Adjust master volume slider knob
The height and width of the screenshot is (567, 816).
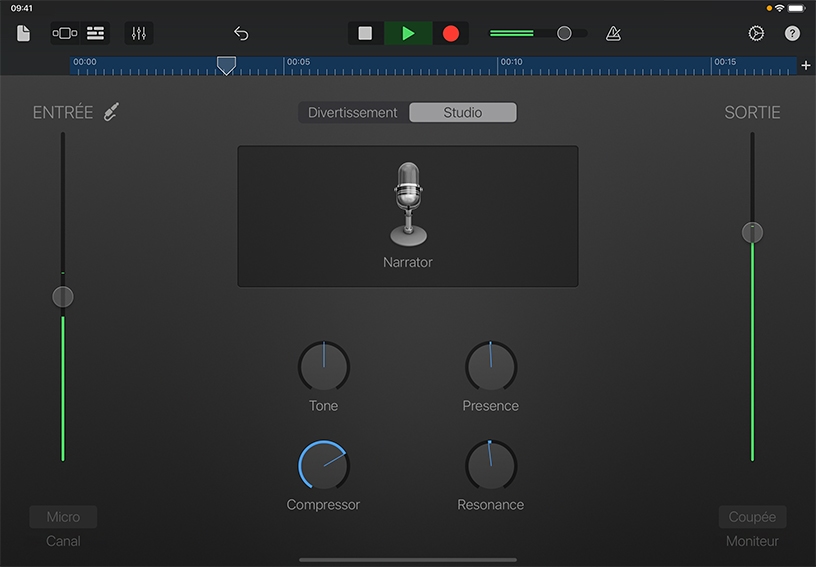tap(564, 33)
